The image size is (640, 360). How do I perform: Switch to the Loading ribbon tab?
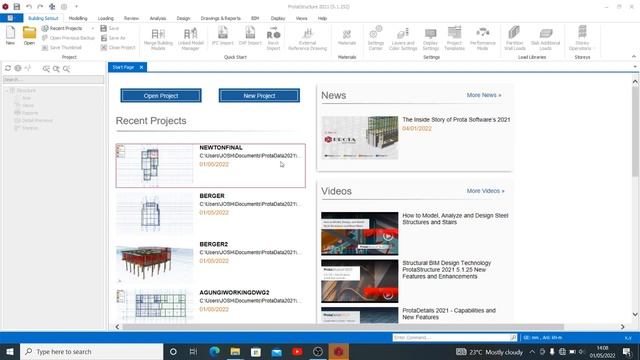coord(105,18)
